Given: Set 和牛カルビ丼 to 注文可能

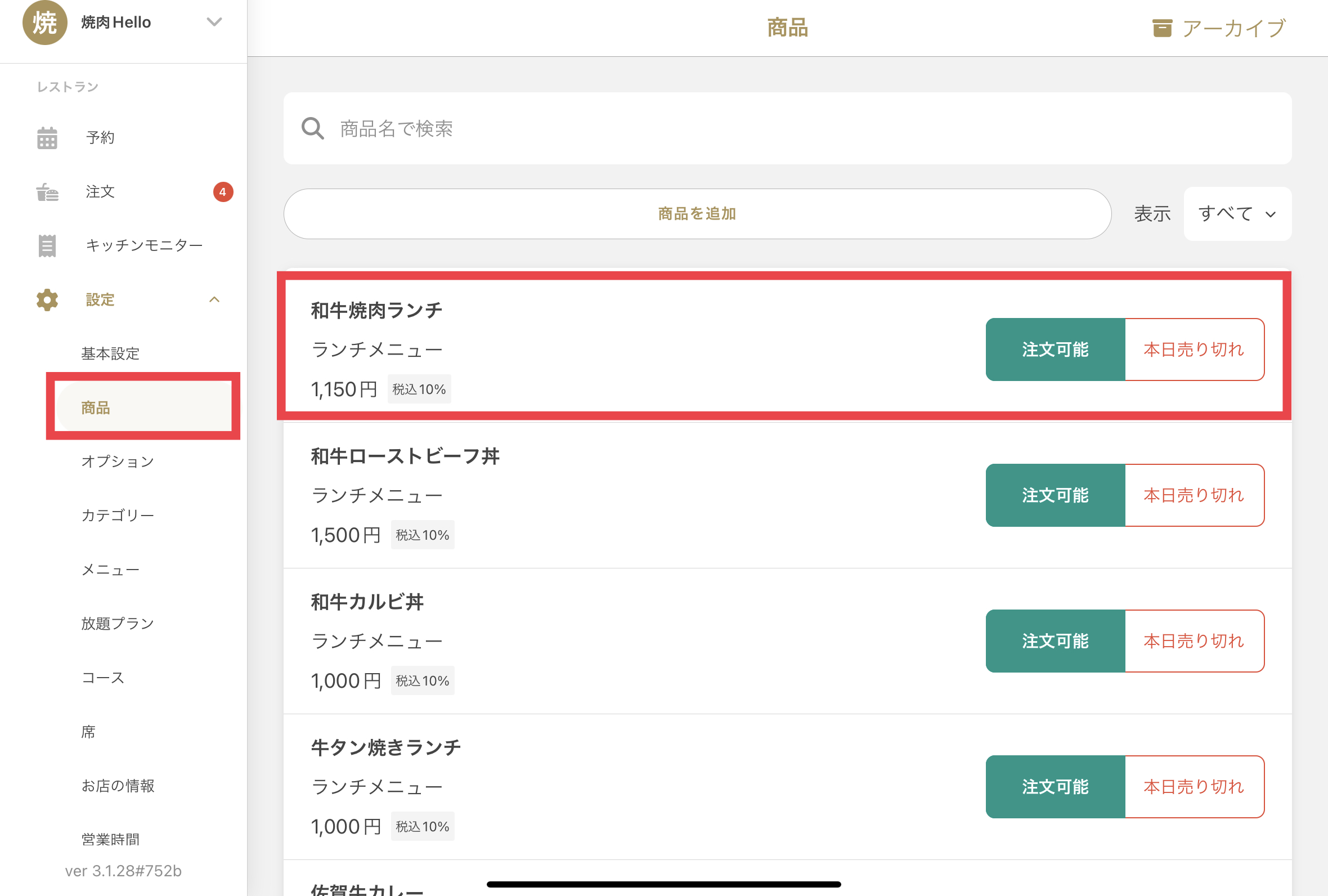Looking at the screenshot, I should coord(1055,640).
